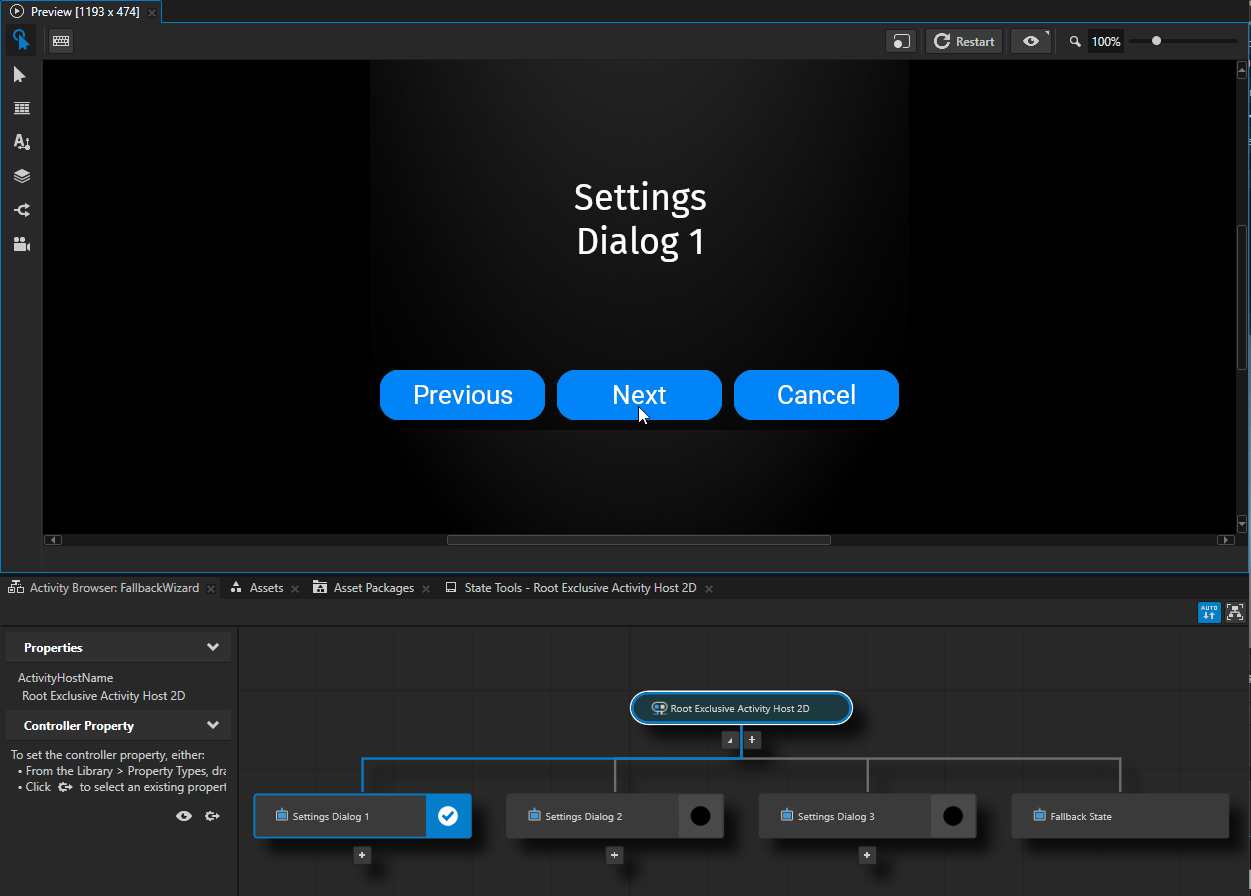This screenshot has height=896, width=1251.
Task: Open the grid analysis tool in the sidebar
Action: click(x=21, y=108)
